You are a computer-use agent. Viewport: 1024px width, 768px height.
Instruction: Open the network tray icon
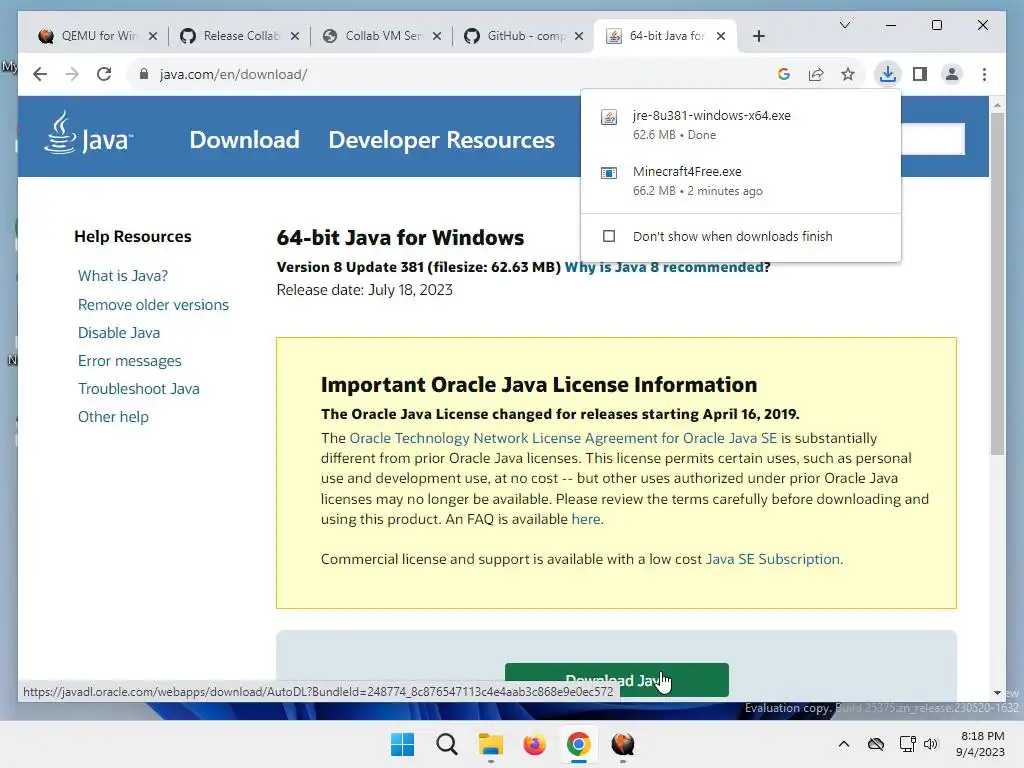tap(906, 744)
